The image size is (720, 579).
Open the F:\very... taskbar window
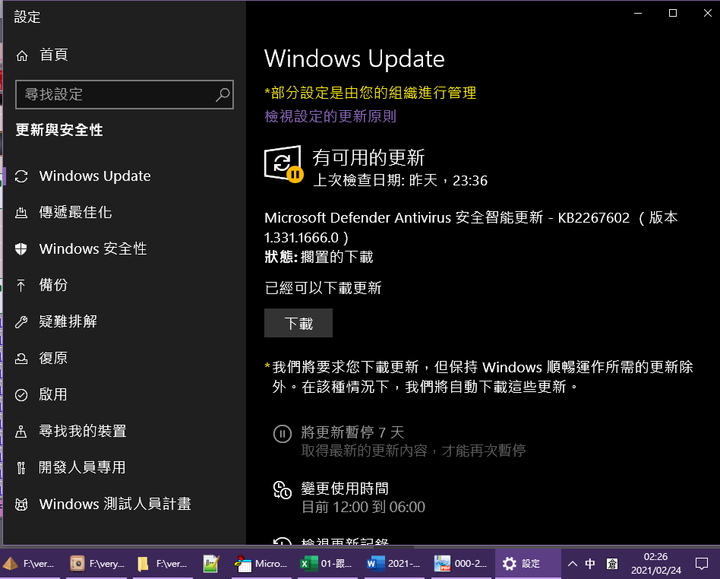97,563
